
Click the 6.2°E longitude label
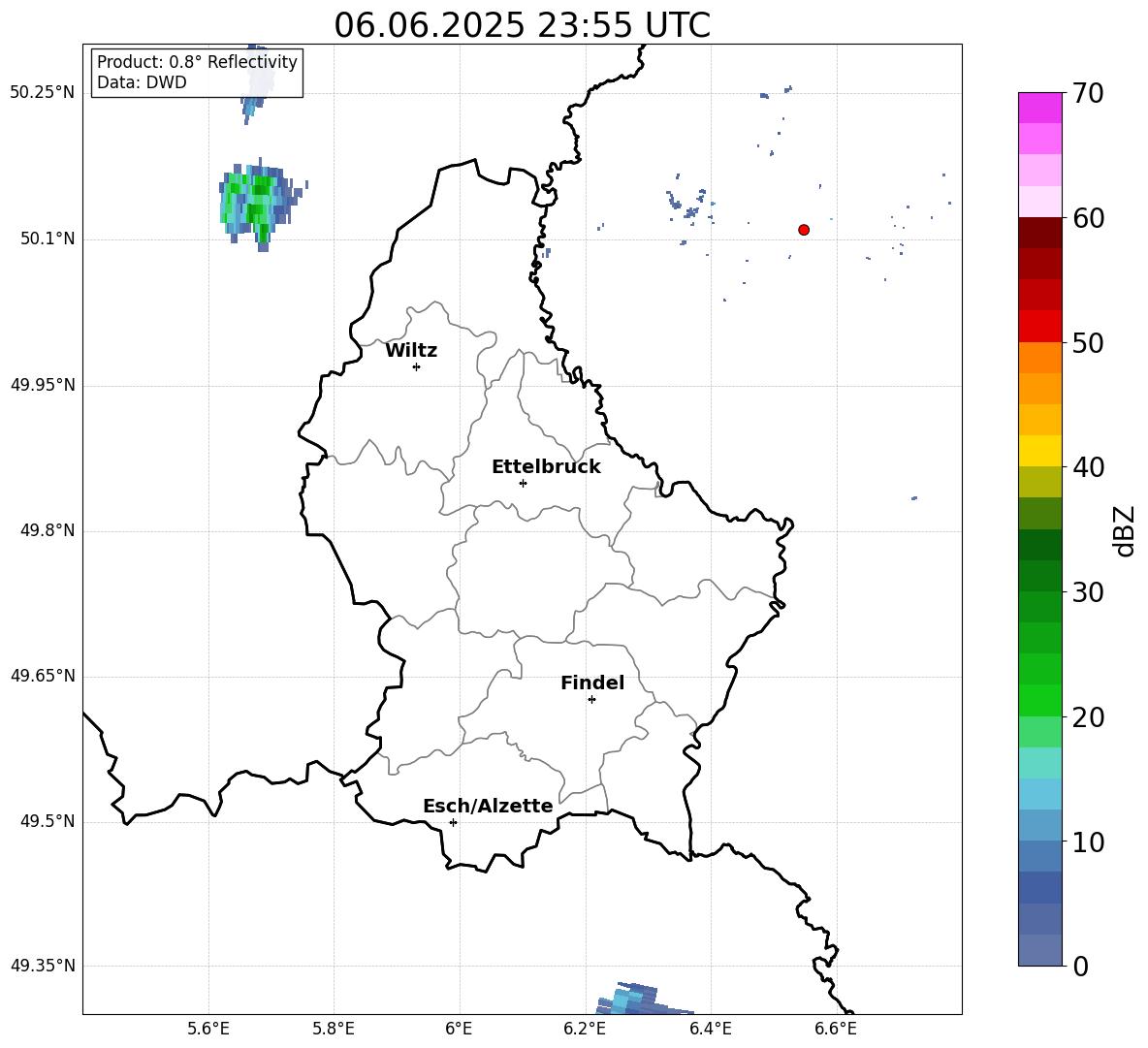pos(585,1029)
